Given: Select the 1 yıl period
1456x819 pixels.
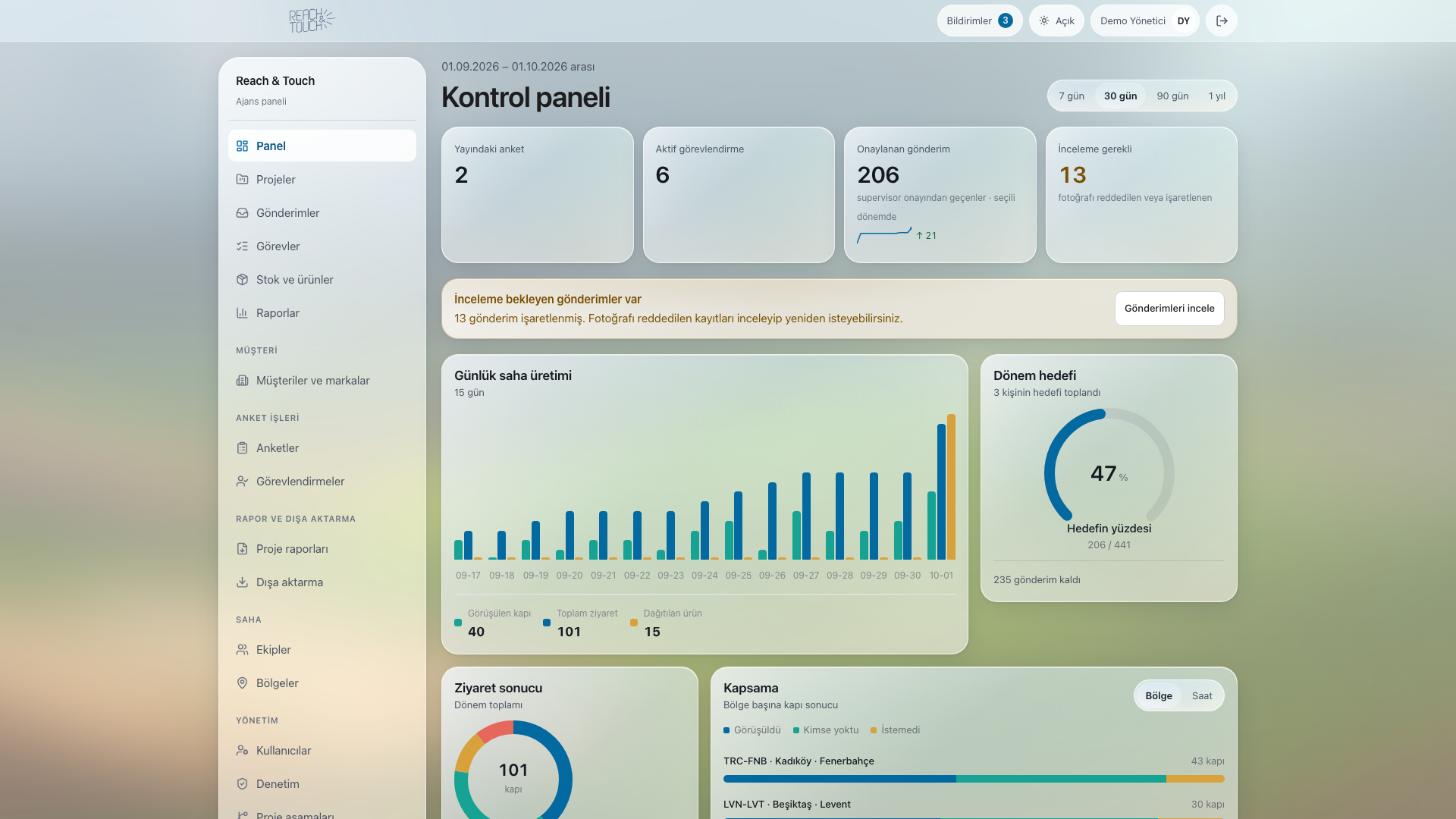Looking at the screenshot, I should [1216, 96].
